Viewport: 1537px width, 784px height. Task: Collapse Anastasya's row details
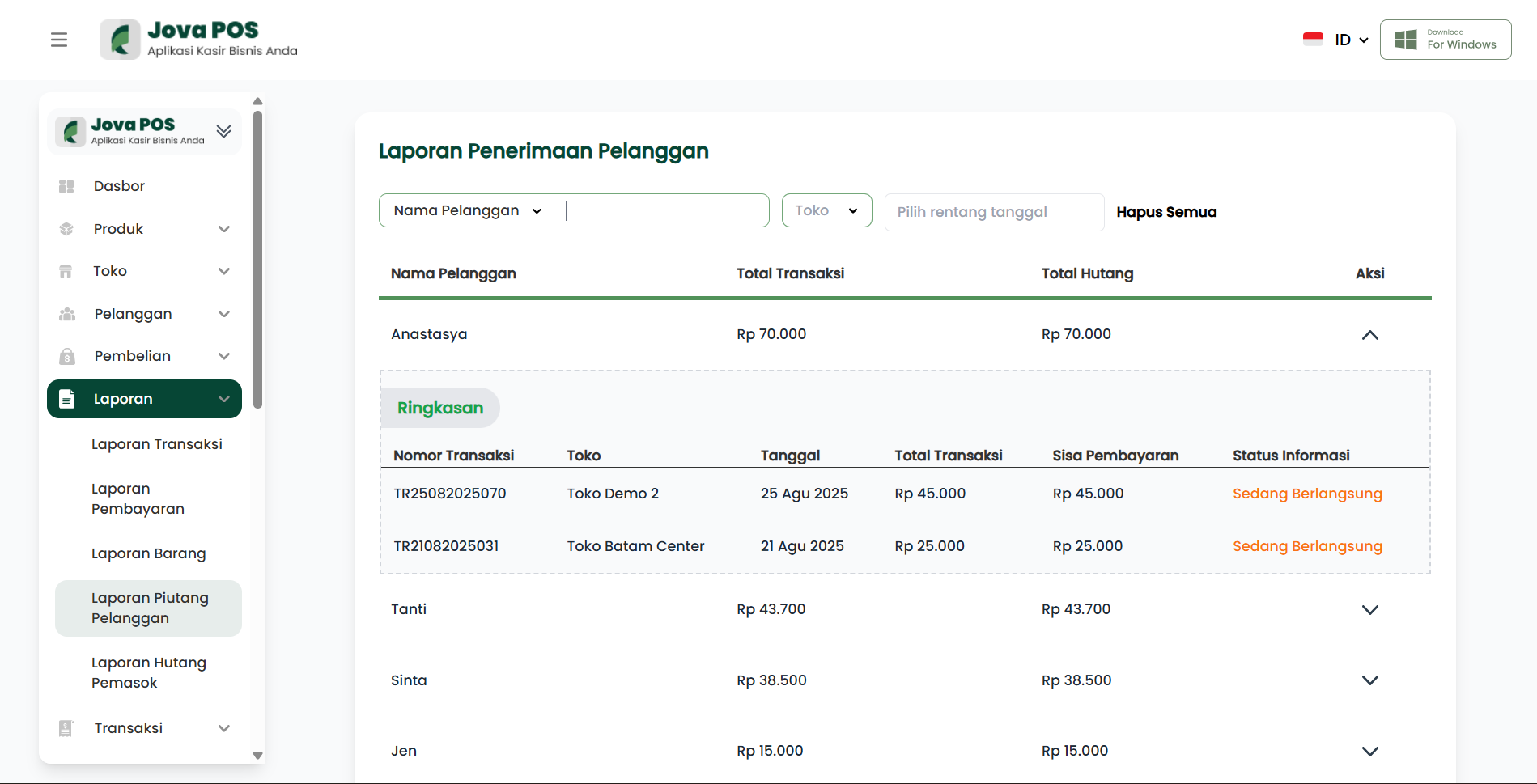pos(1369,335)
